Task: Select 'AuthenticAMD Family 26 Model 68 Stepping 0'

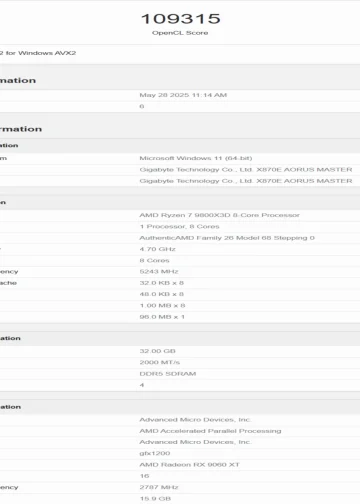Action: [227, 238]
